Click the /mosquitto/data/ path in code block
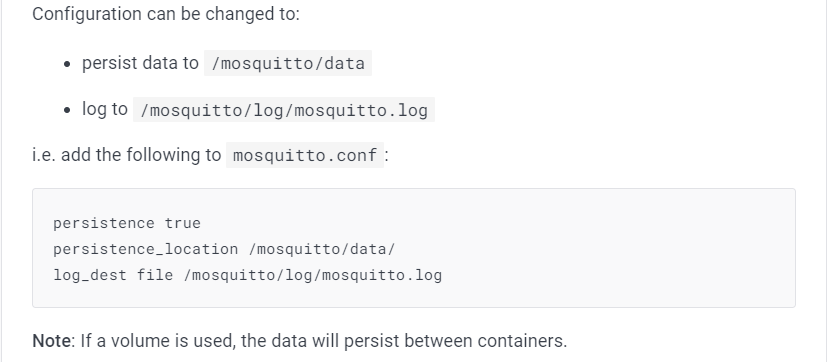 (x=322, y=249)
